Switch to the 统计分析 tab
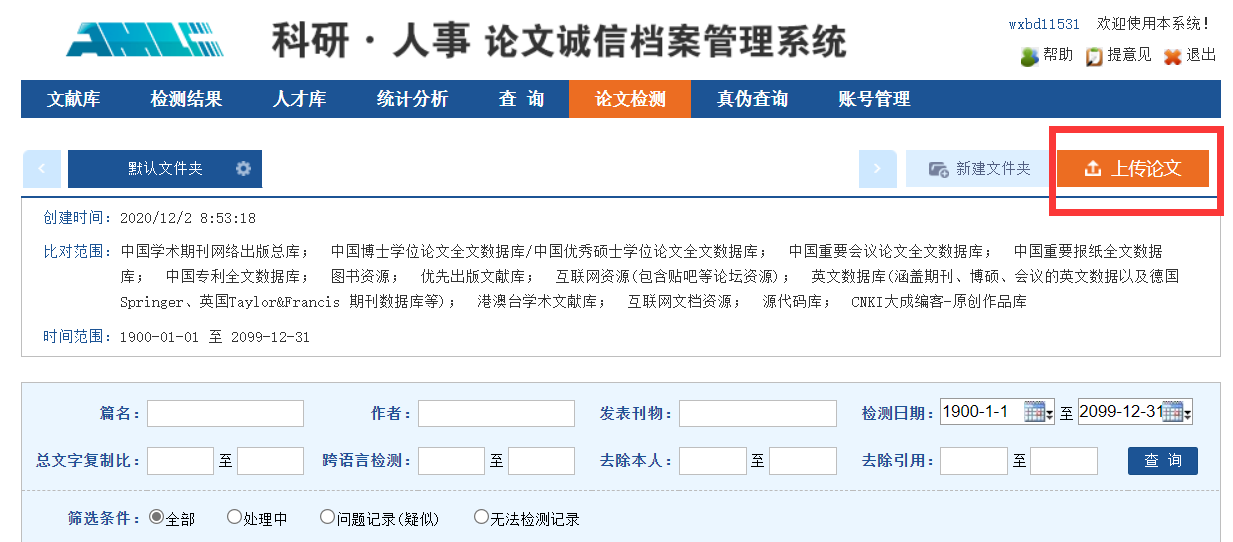 (412, 99)
